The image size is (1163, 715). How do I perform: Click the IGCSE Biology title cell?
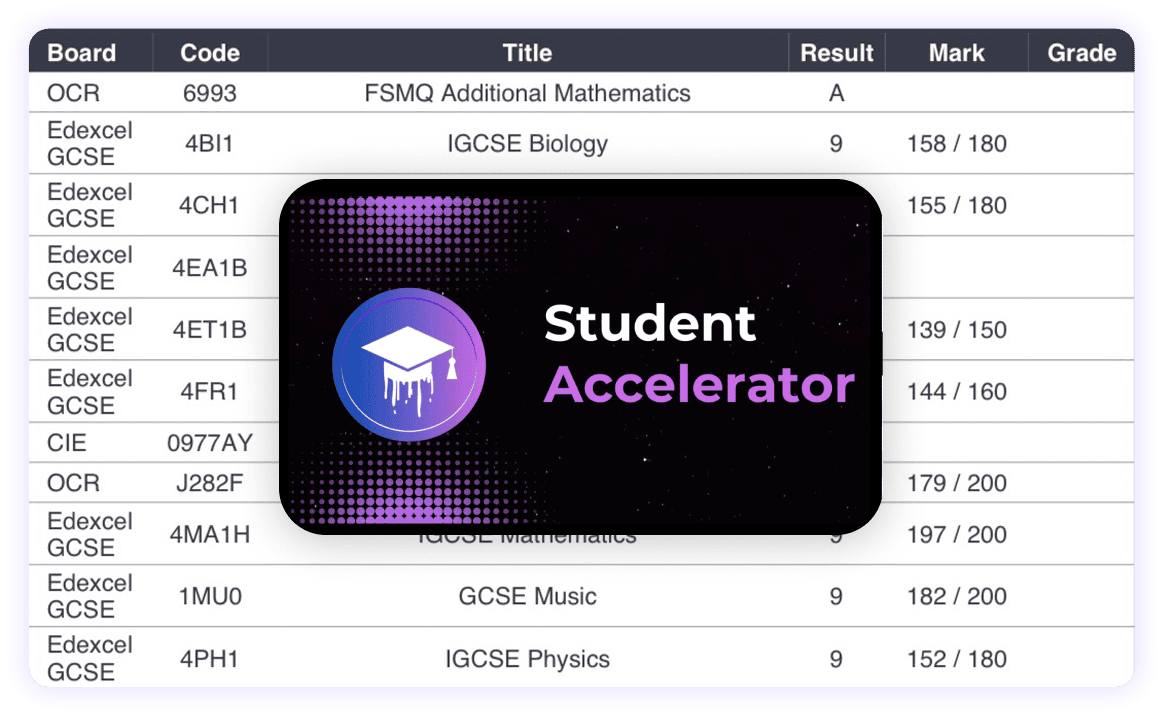[527, 143]
